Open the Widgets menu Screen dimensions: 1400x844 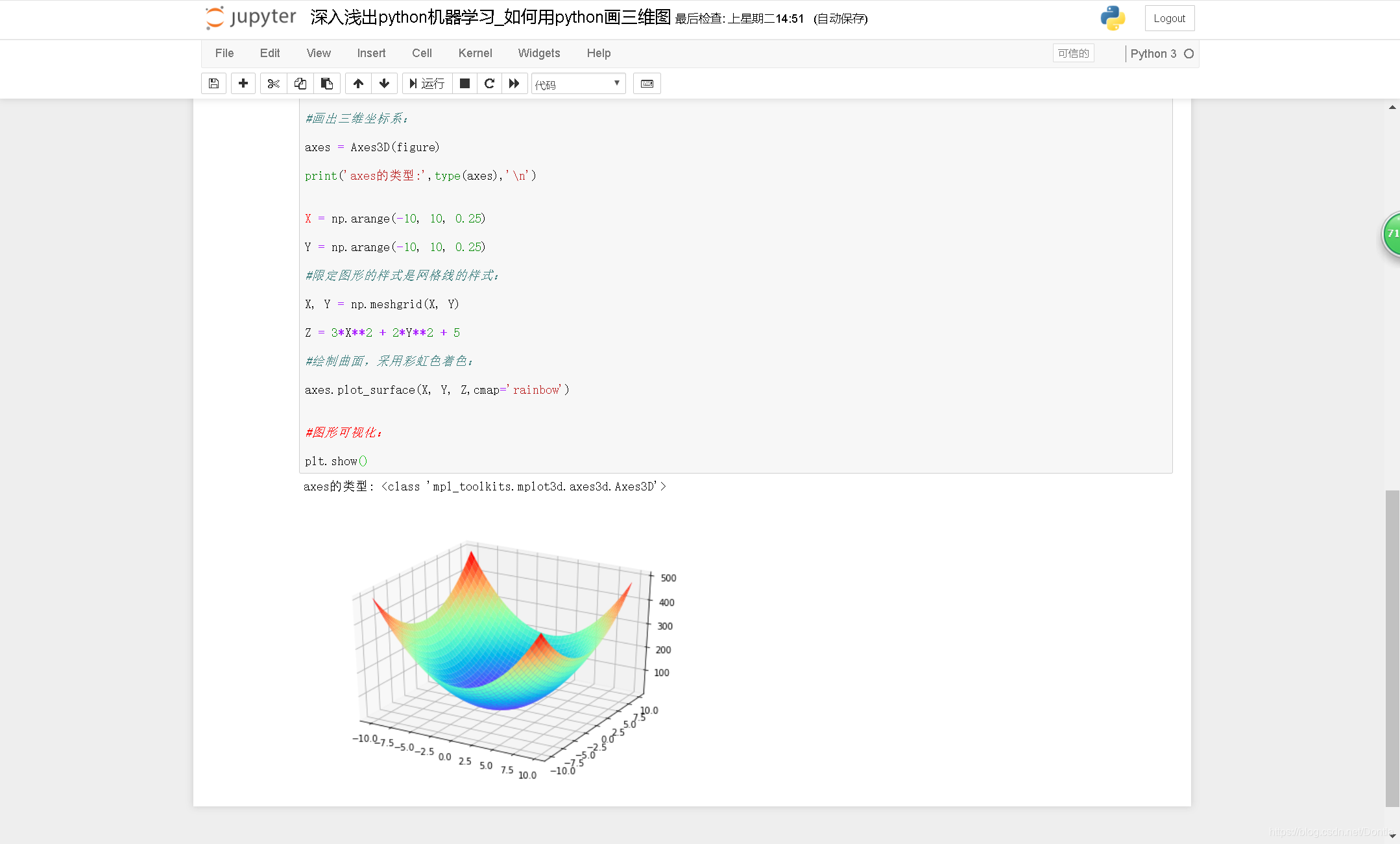pyautogui.click(x=538, y=53)
